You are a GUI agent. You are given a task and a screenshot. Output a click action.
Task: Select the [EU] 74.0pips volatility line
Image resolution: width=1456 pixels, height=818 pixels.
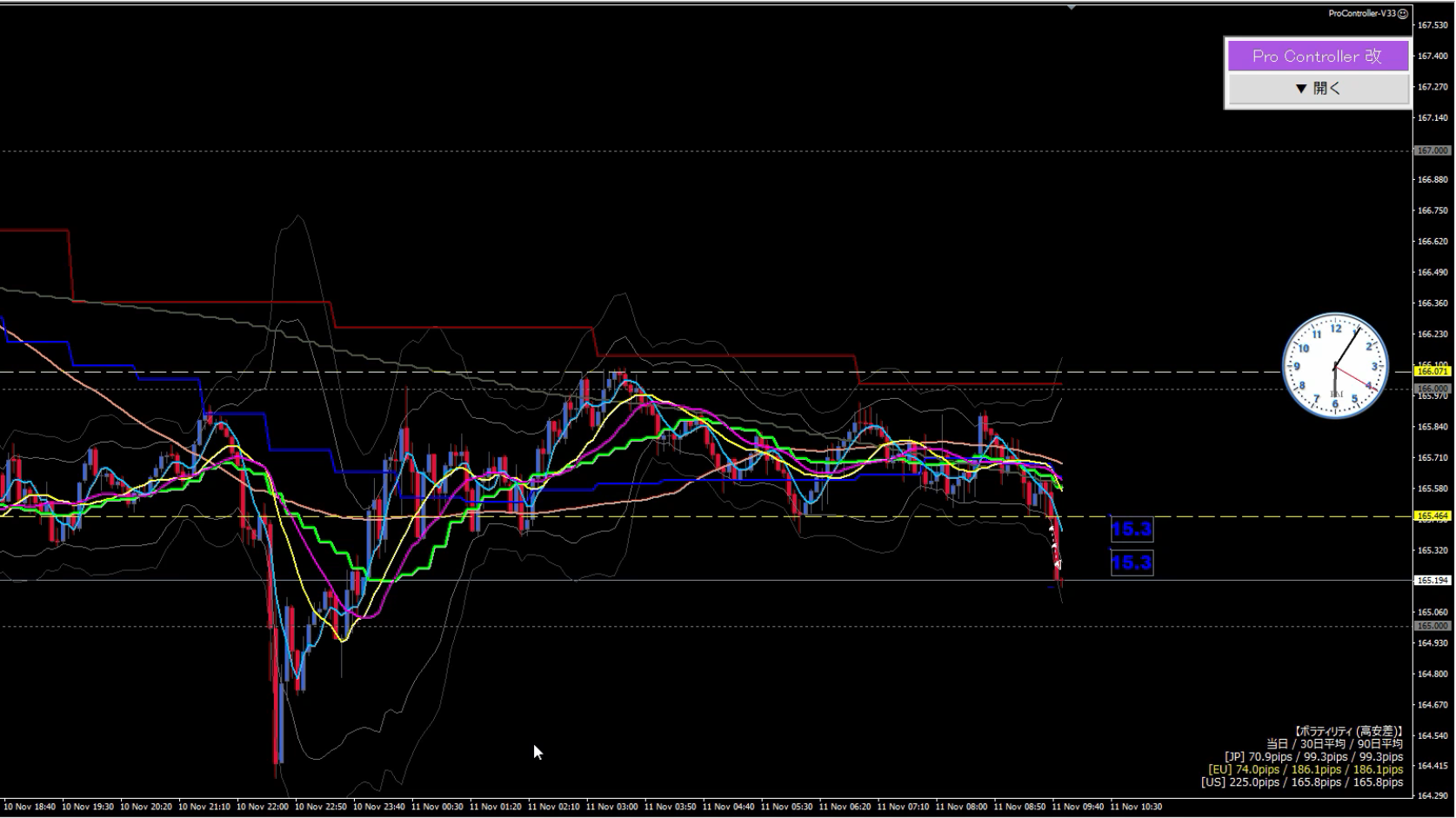pyautogui.click(x=1306, y=769)
